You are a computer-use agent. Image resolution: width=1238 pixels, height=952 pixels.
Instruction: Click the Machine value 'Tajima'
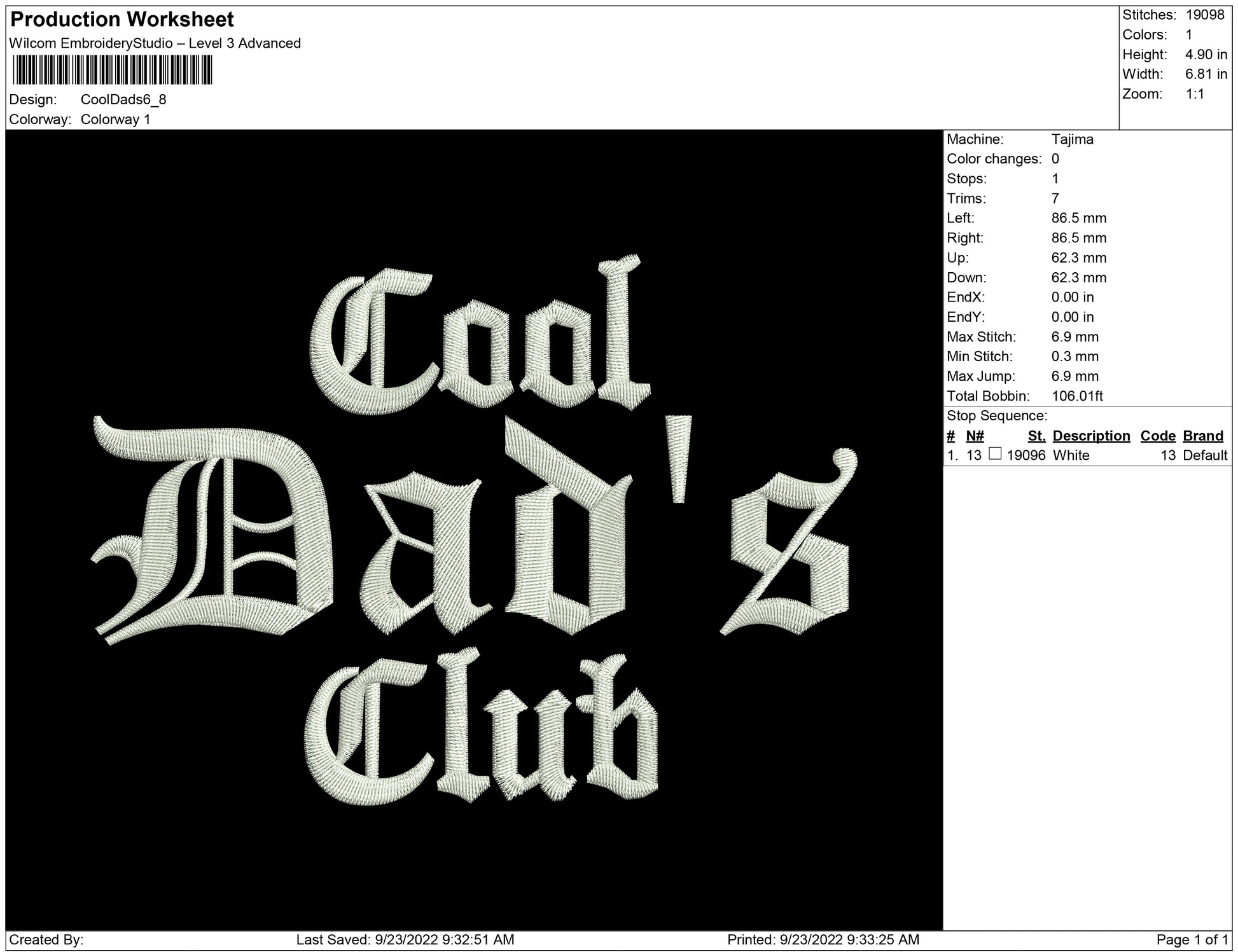pos(1072,139)
